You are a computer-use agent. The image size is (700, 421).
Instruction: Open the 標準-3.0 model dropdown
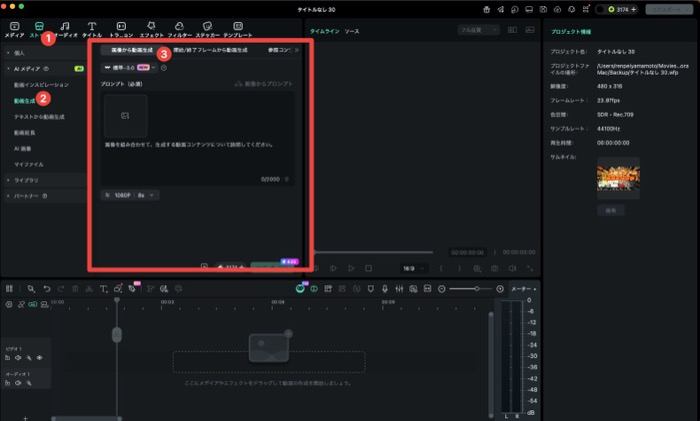pyautogui.click(x=130, y=67)
